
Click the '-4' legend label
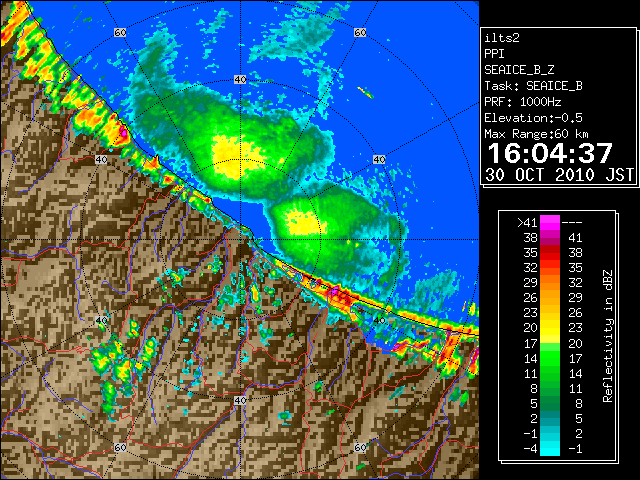[530, 449]
